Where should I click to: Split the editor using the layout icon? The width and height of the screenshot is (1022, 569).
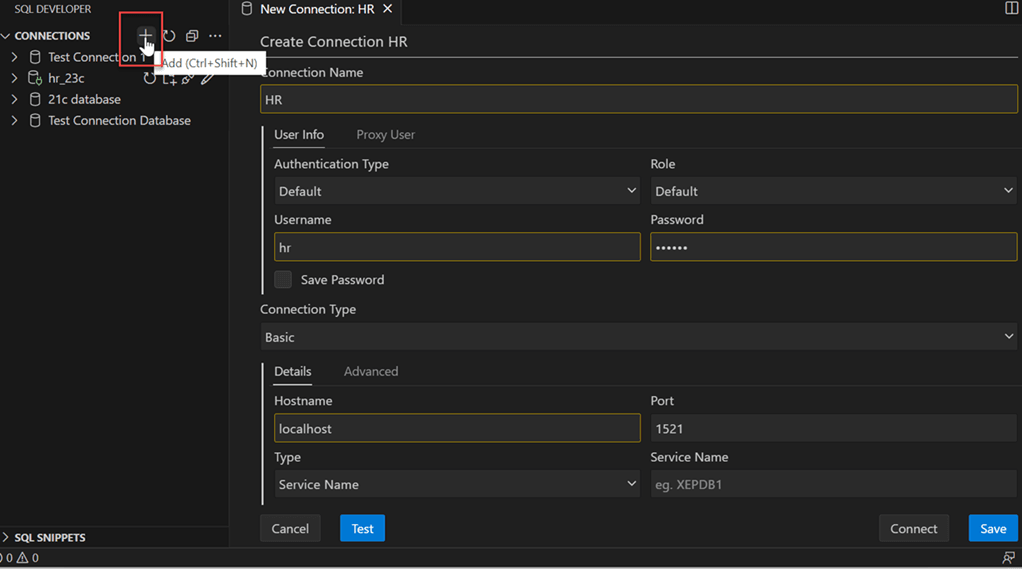pos(1011,9)
